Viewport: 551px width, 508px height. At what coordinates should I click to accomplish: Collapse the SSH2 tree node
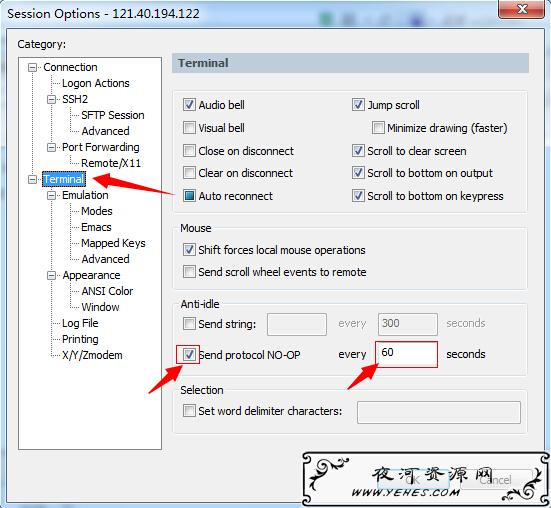(51, 99)
